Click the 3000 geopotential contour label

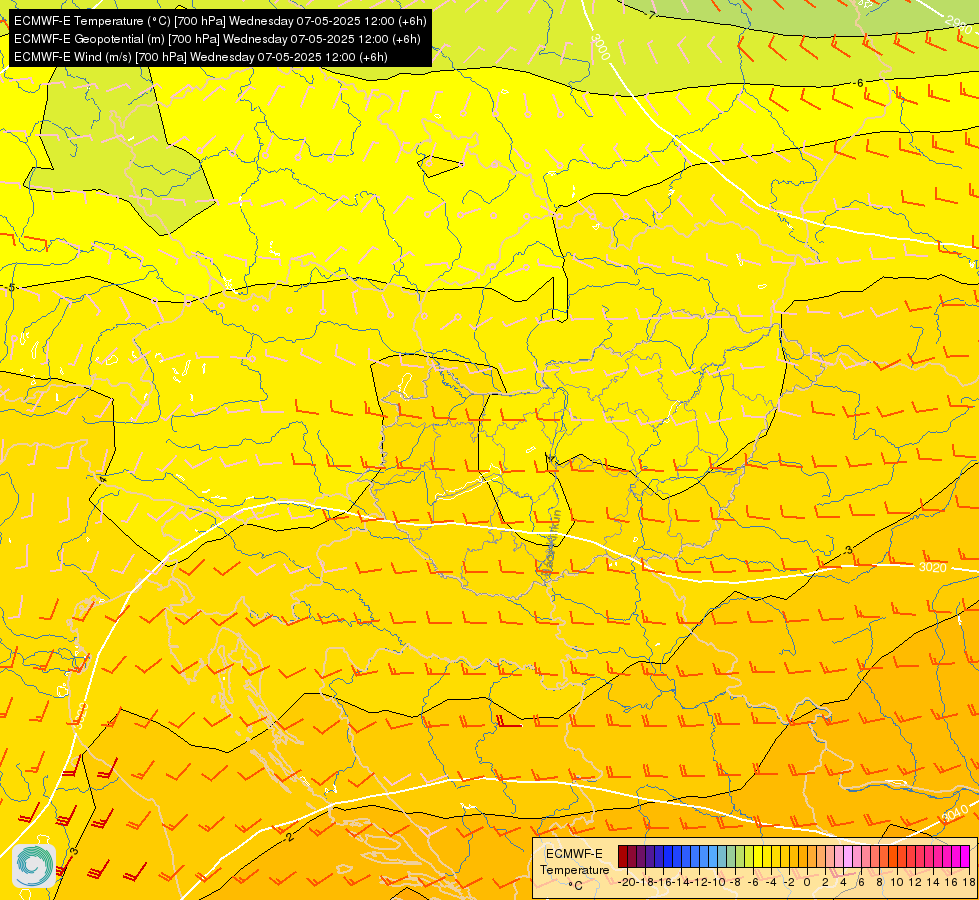click(599, 47)
